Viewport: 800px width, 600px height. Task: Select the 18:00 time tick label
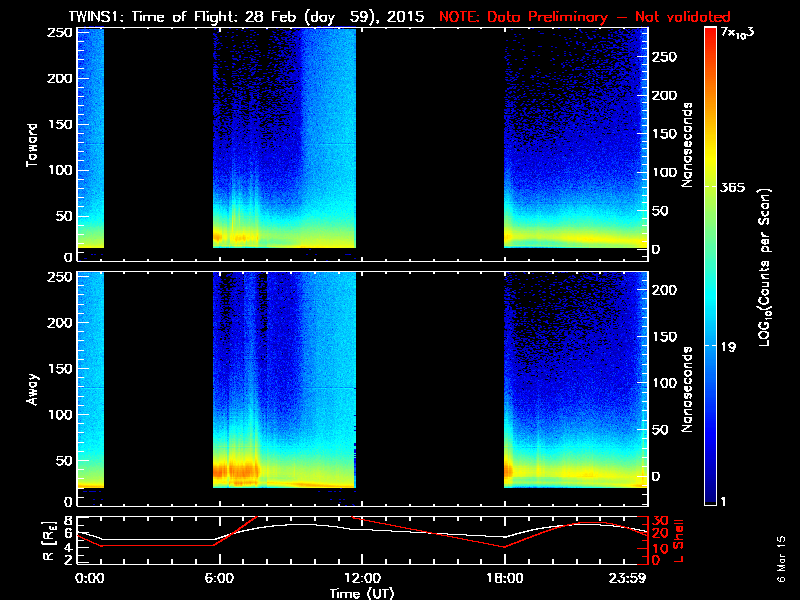504,578
